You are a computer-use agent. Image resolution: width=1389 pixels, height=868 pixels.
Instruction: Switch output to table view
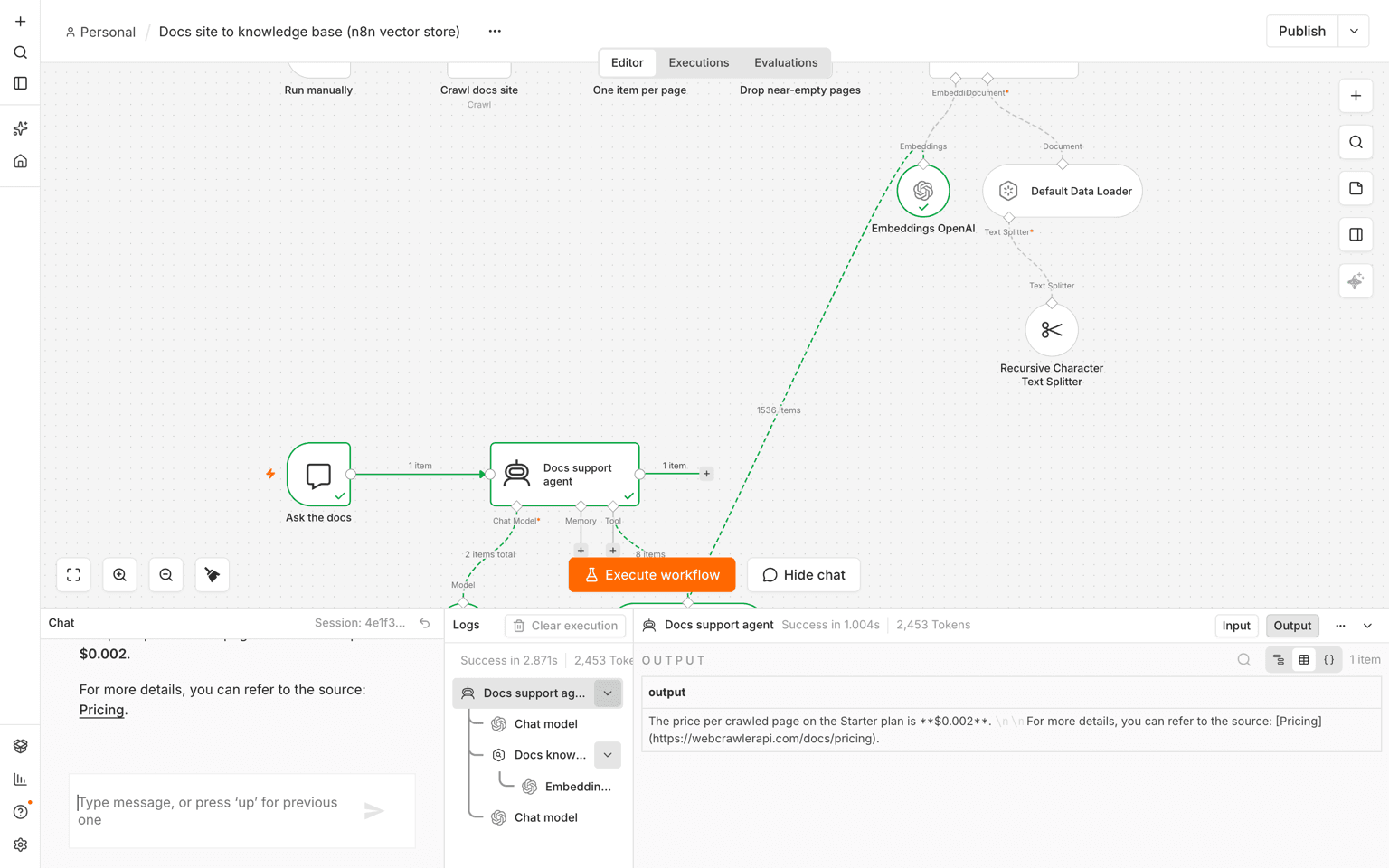(1304, 660)
